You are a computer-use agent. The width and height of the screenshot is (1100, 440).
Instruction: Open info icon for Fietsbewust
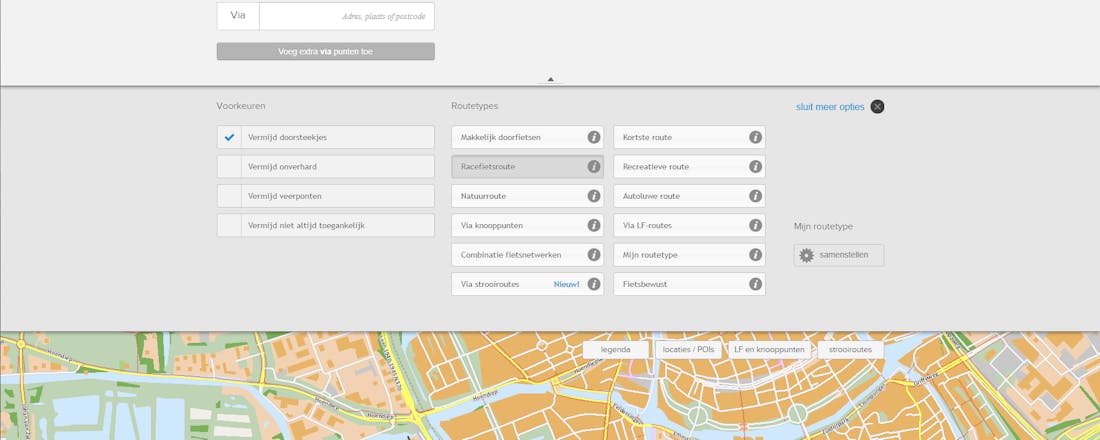[x=755, y=284]
